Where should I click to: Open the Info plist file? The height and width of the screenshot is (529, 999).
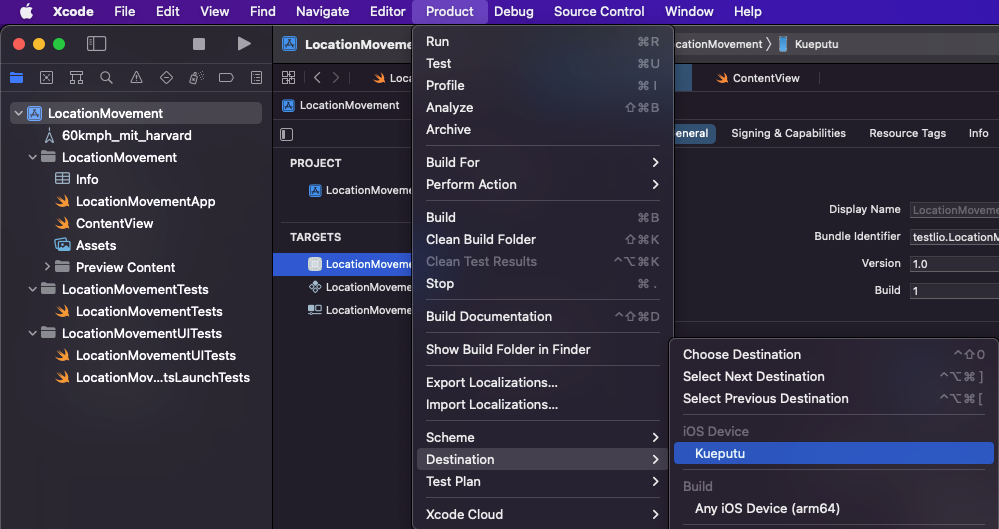pyautogui.click(x=76, y=179)
